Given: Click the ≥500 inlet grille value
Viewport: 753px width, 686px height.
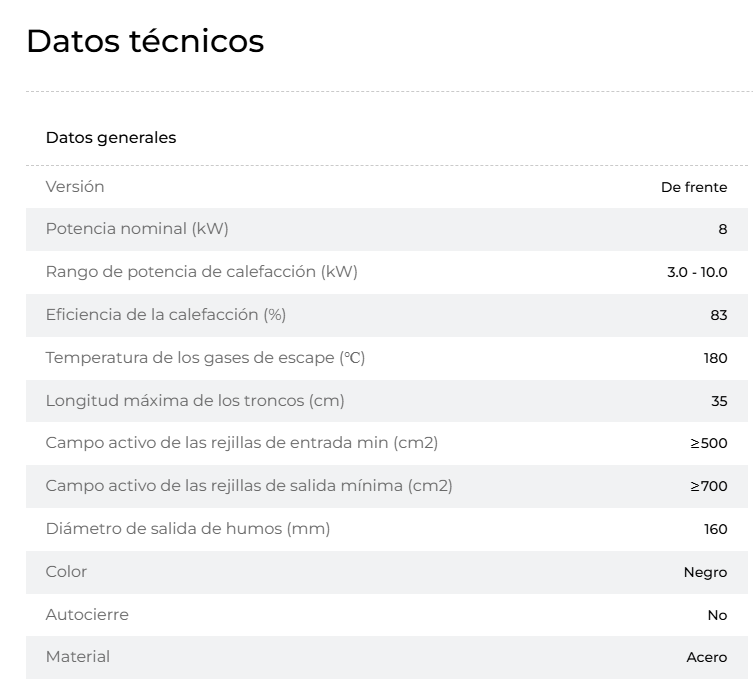Looking at the screenshot, I should 709,443.
